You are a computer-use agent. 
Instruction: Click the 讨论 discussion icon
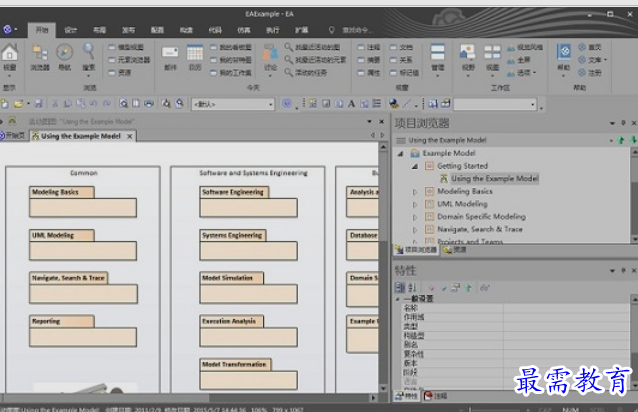pyautogui.click(x=270, y=53)
